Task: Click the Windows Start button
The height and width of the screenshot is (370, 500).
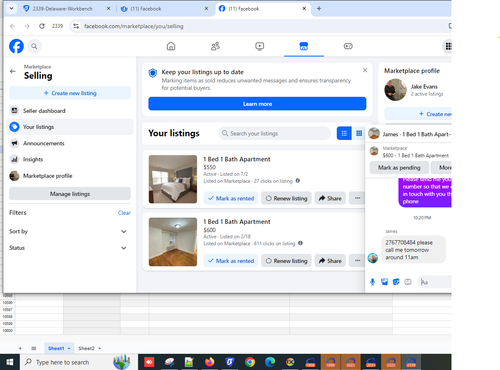Action: (10, 362)
